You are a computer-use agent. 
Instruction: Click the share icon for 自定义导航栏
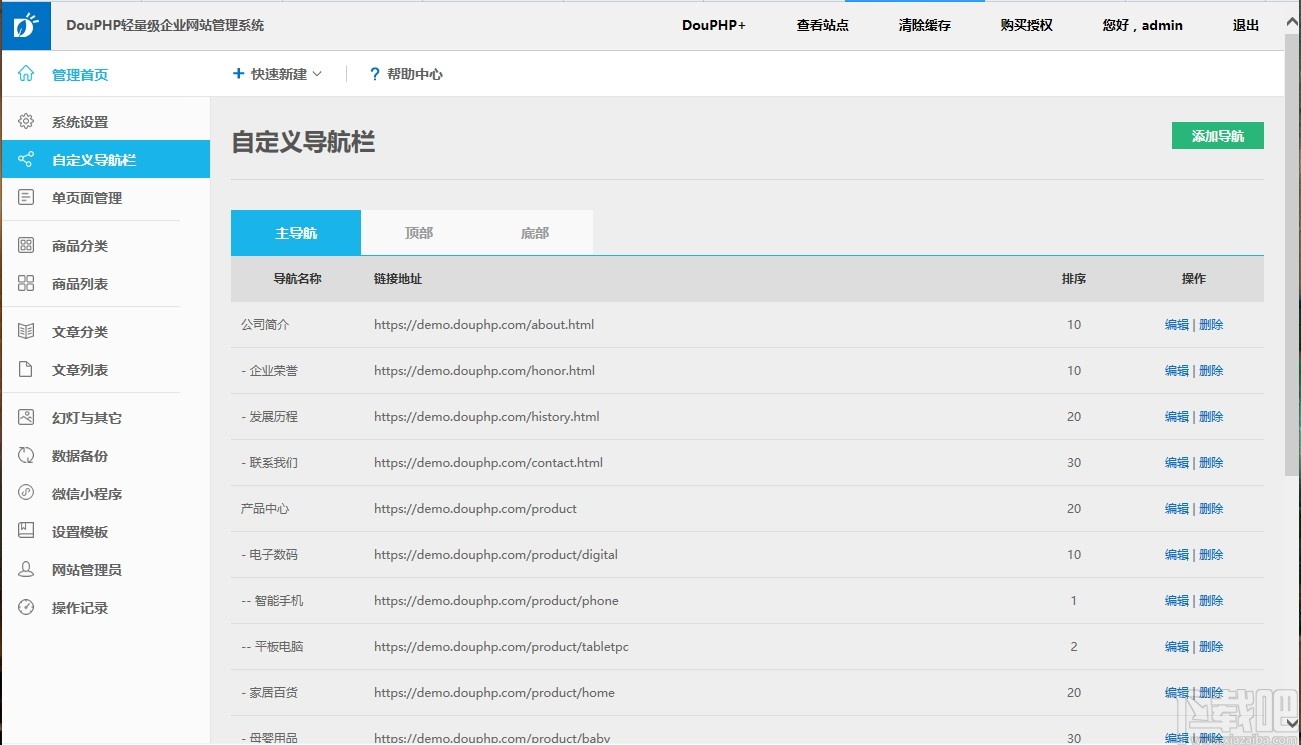pyautogui.click(x=26, y=160)
